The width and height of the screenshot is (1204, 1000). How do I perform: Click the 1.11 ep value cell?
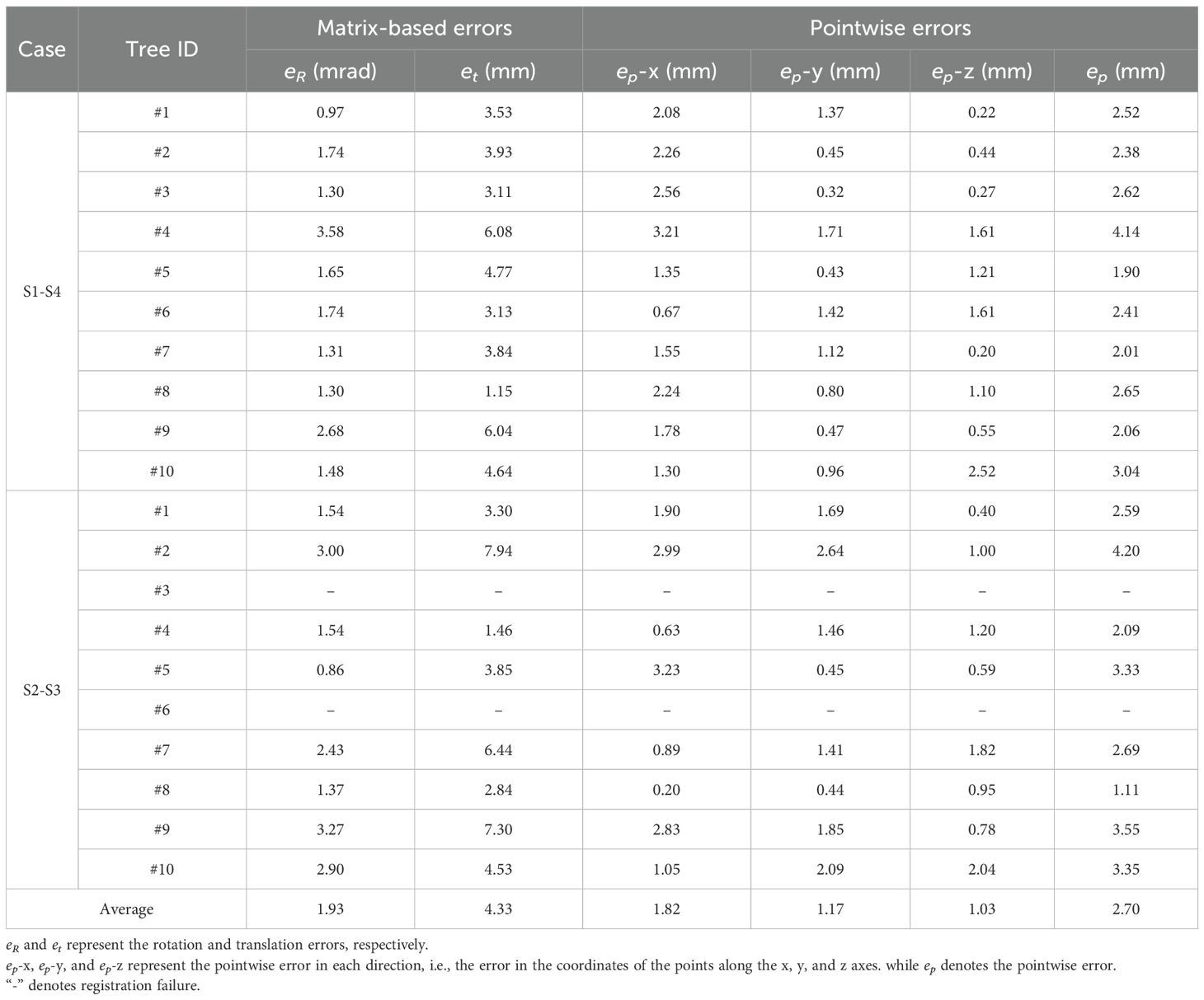click(x=1126, y=790)
